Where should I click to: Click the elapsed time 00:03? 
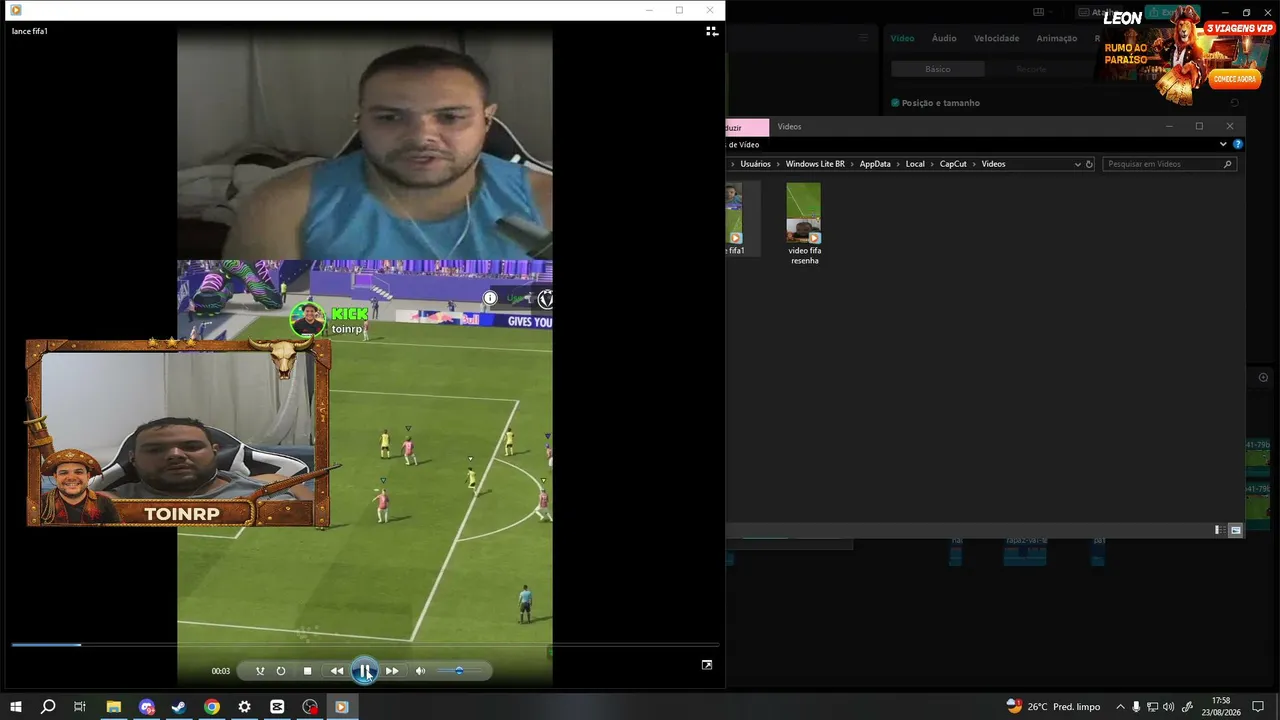(x=221, y=671)
